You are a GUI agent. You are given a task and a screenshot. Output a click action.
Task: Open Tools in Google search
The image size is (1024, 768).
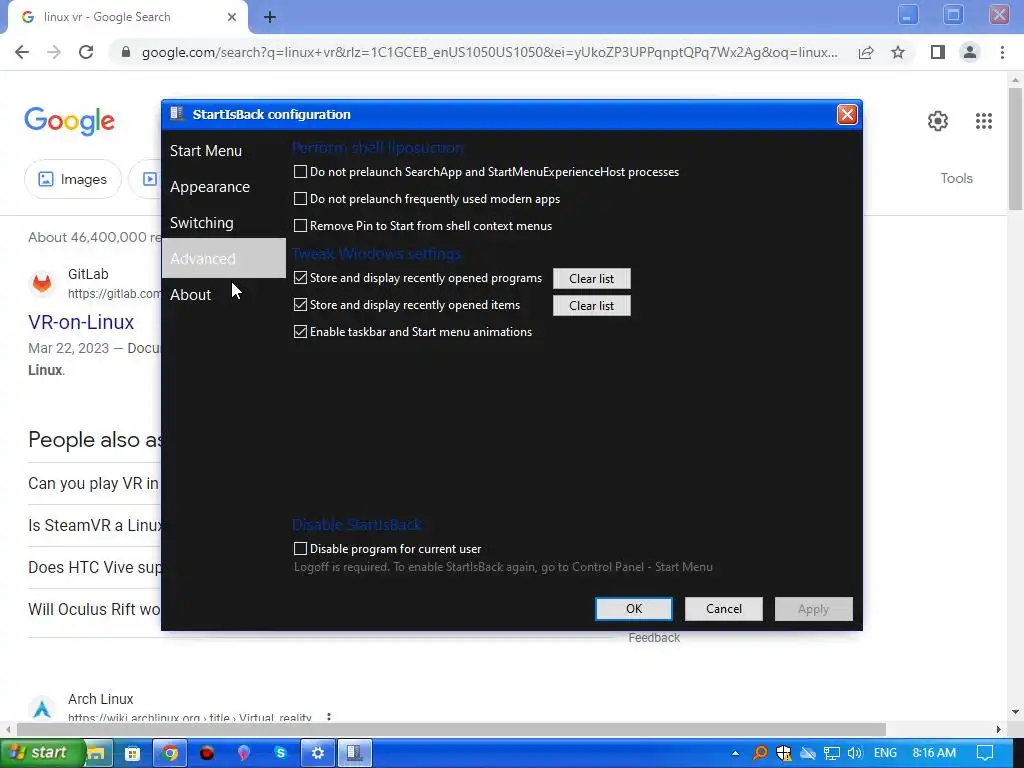956,178
